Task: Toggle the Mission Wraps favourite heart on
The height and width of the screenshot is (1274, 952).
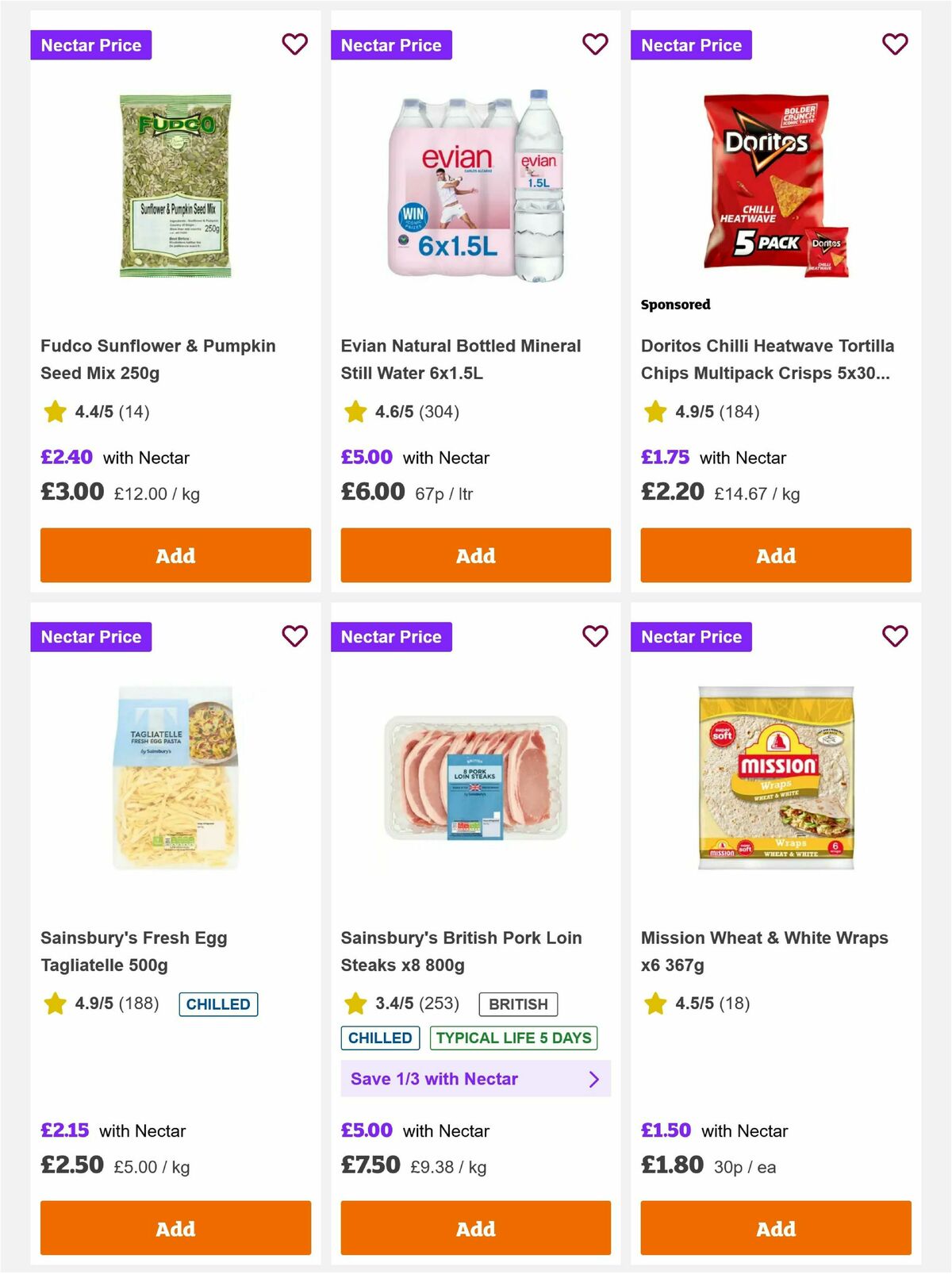Action: [x=895, y=635]
